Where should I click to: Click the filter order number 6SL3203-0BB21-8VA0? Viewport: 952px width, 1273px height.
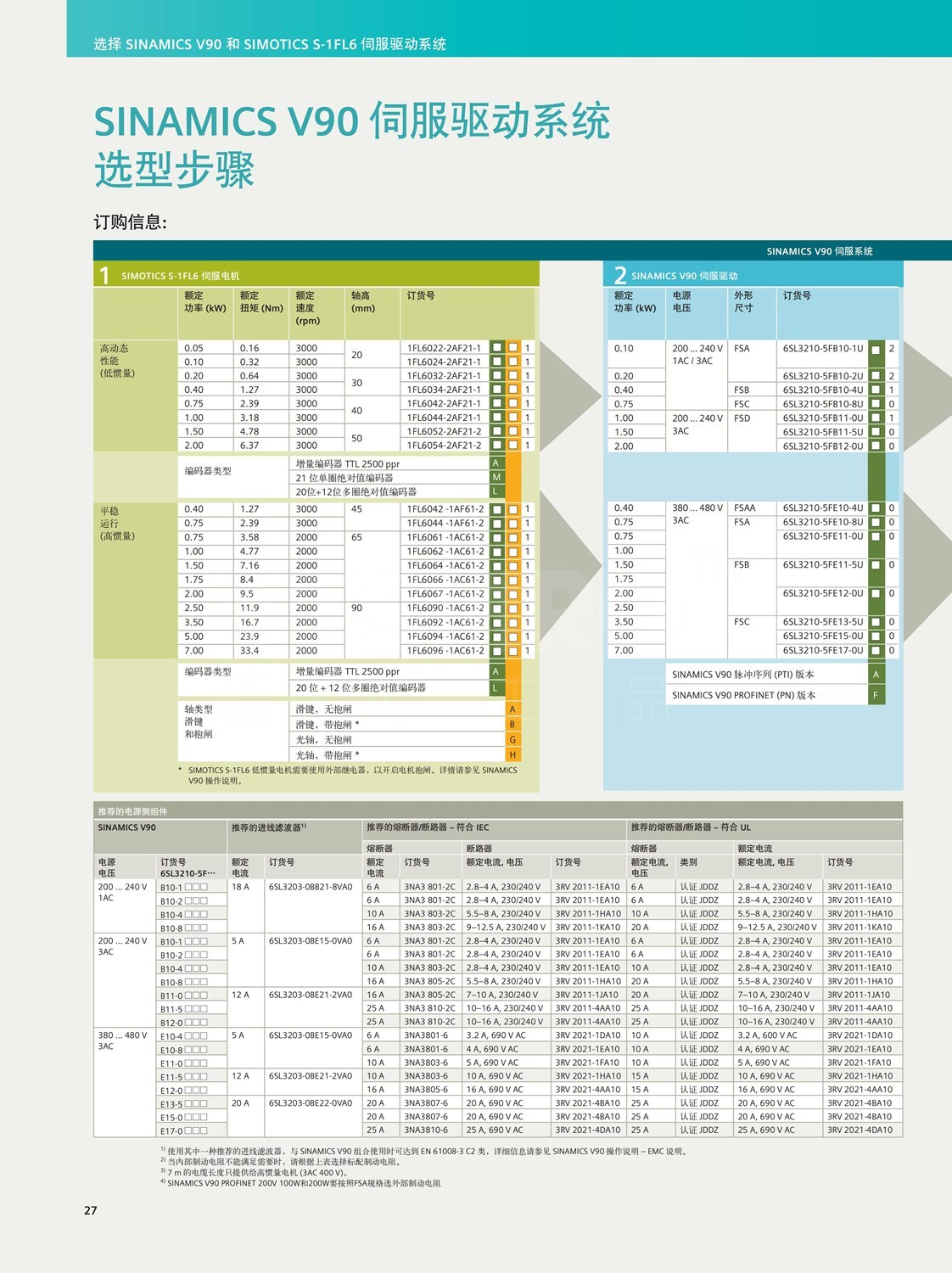pyautogui.click(x=310, y=887)
